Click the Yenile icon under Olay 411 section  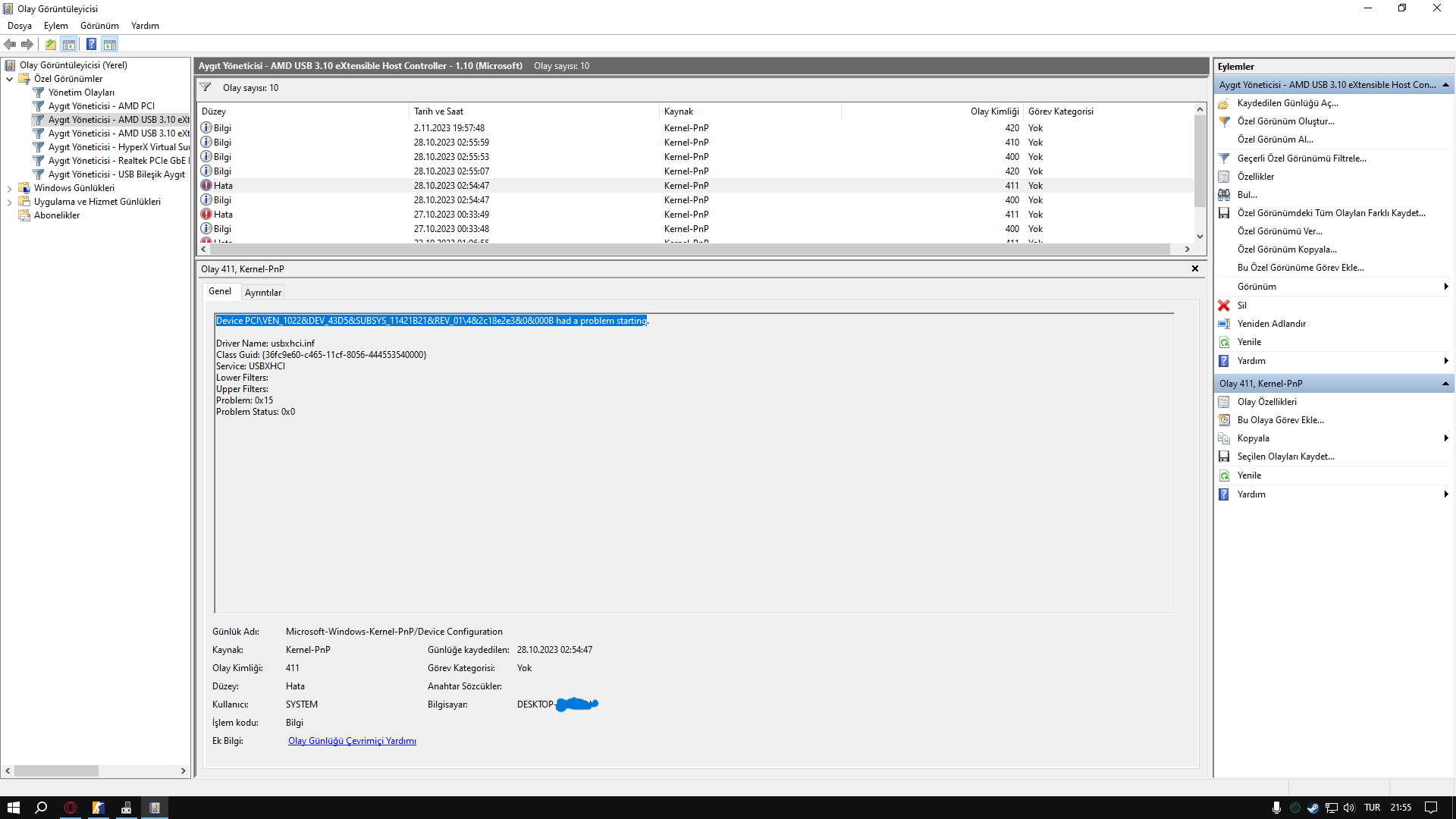[x=1224, y=475]
